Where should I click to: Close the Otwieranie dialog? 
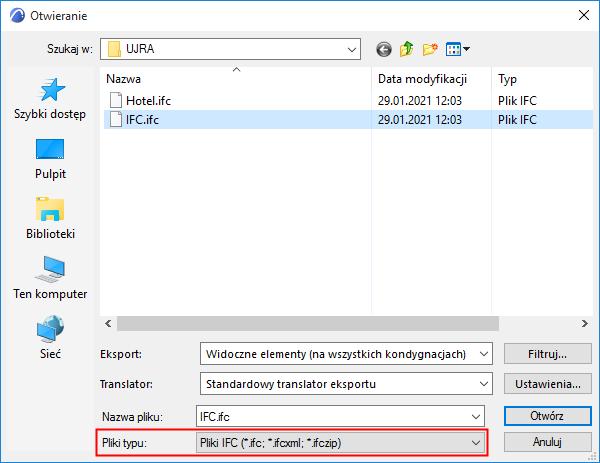coord(584,15)
